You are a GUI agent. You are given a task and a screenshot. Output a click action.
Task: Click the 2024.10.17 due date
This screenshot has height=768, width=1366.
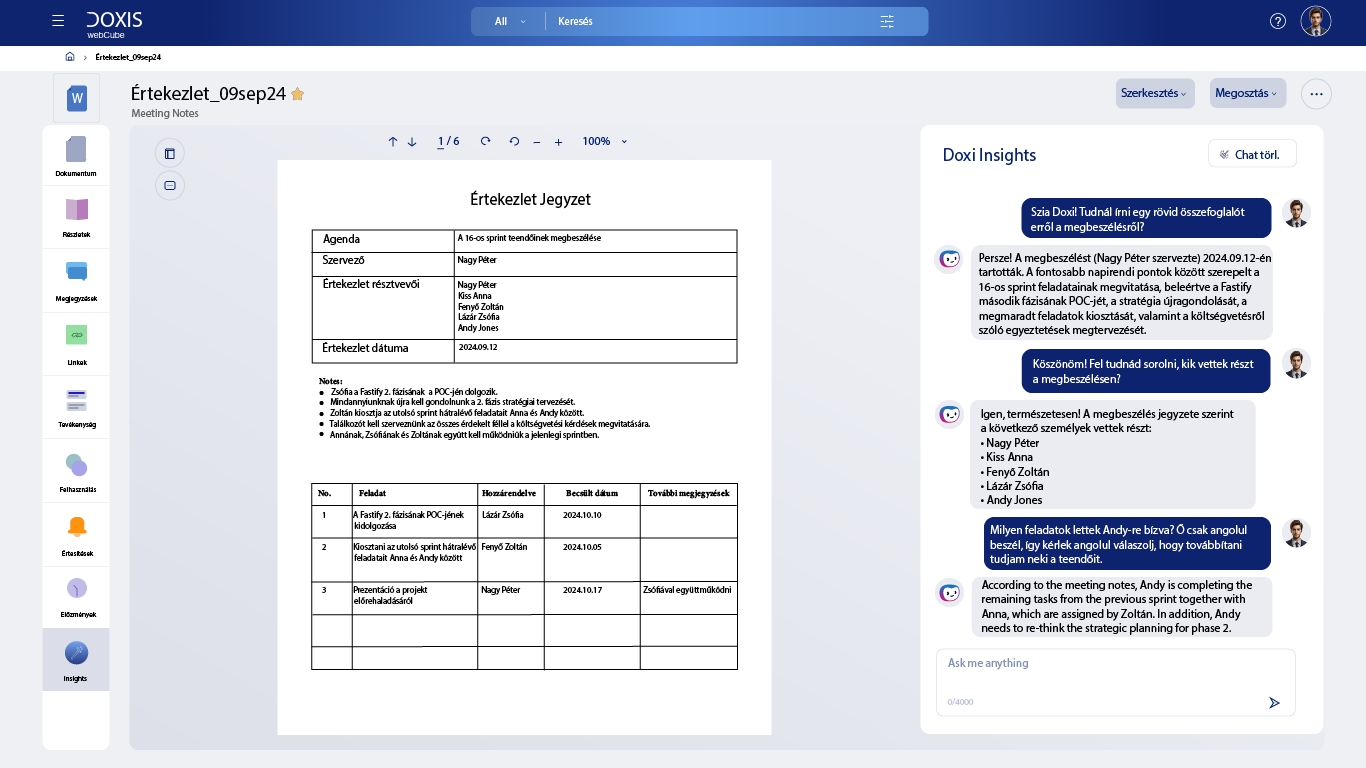[x=582, y=590]
